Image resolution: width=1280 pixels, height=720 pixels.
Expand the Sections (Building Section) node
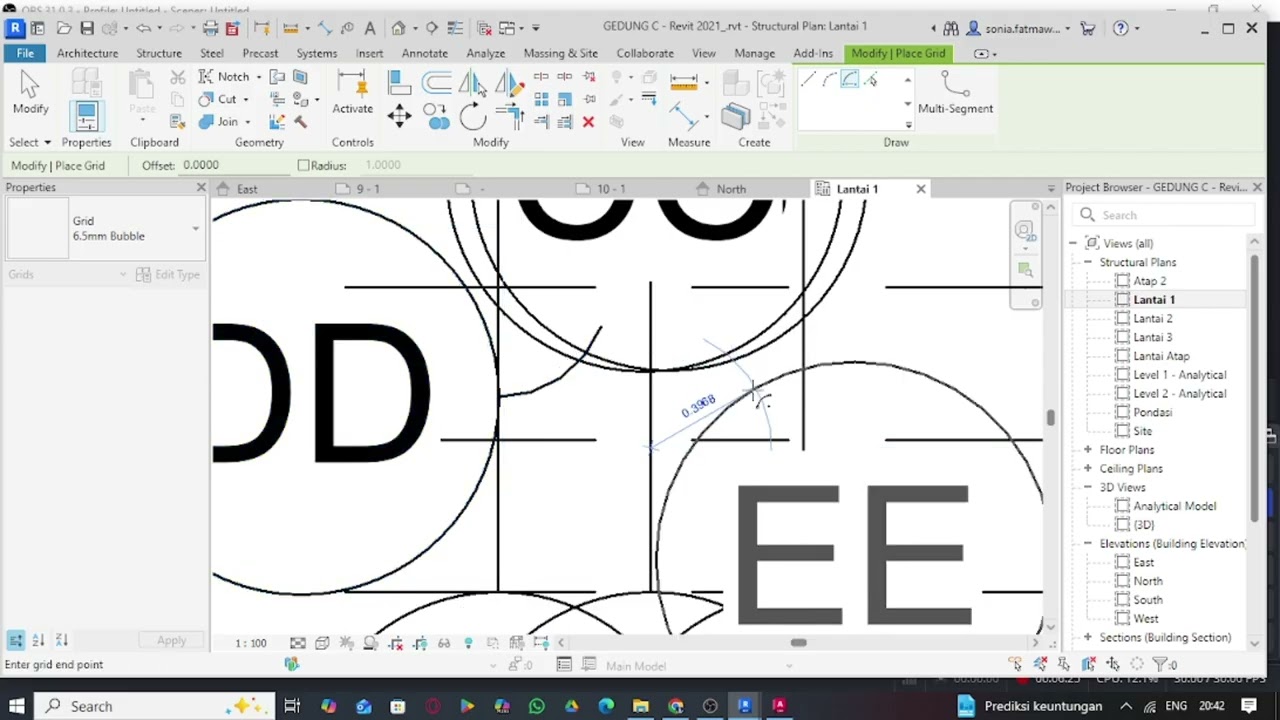[1088, 637]
